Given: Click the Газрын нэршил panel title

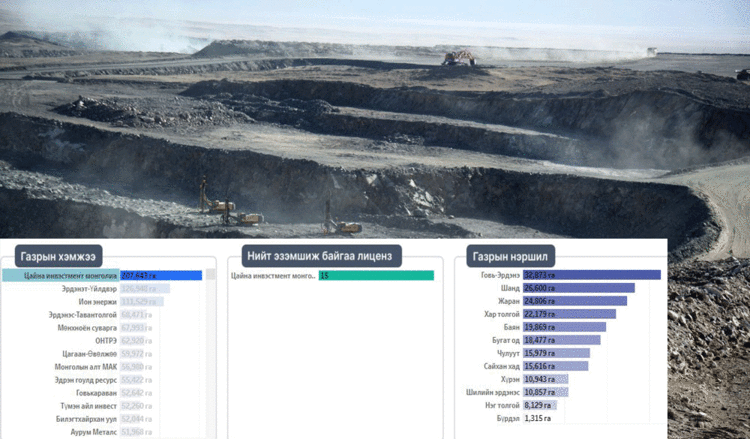Looking at the screenshot, I should click(x=510, y=255).
